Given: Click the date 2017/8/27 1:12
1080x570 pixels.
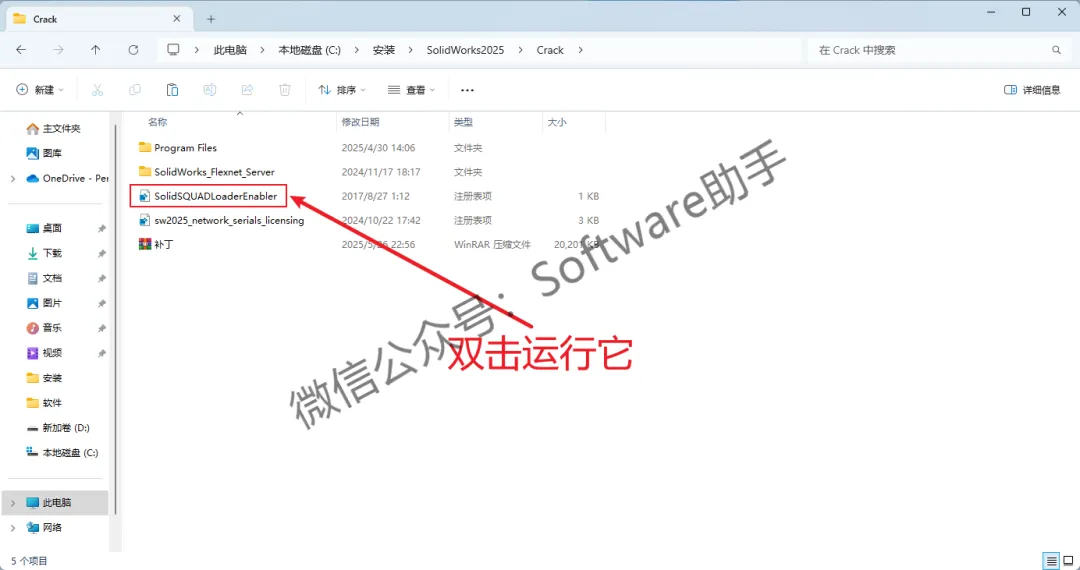Looking at the screenshot, I should click(x=375, y=196).
